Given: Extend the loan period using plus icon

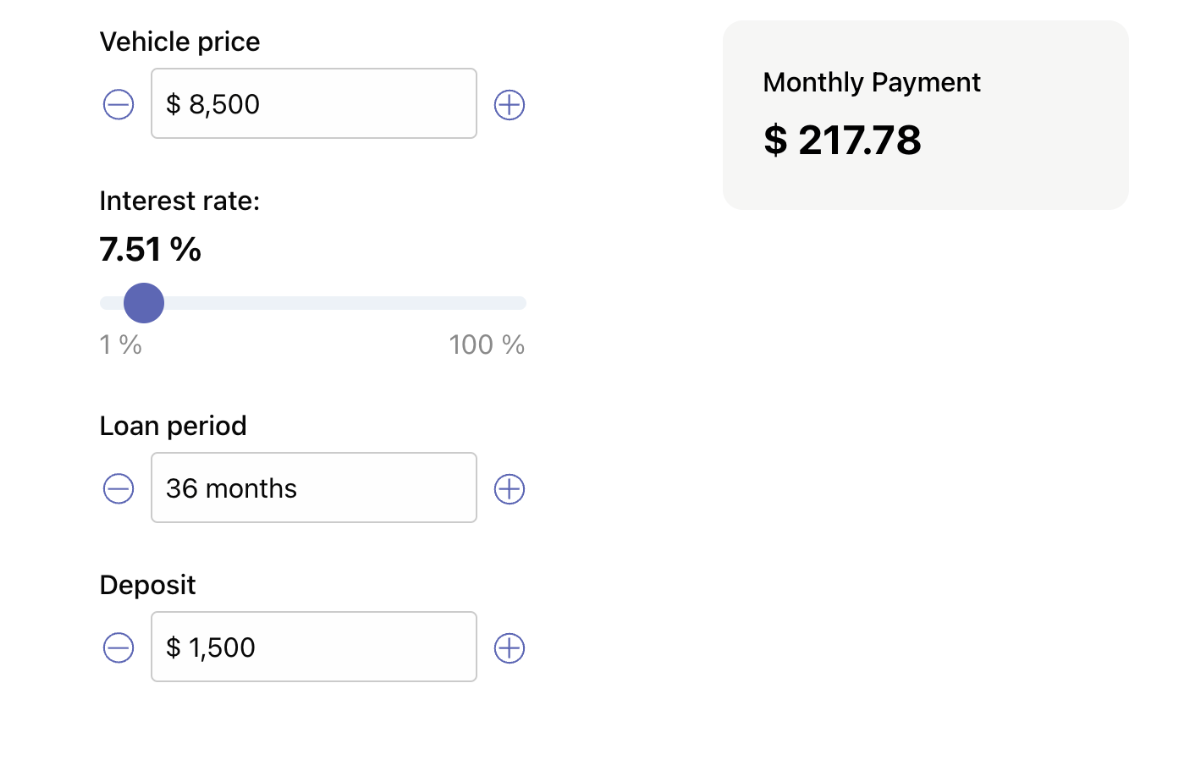Looking at the screenshot, I should click(x=510, y=488).
